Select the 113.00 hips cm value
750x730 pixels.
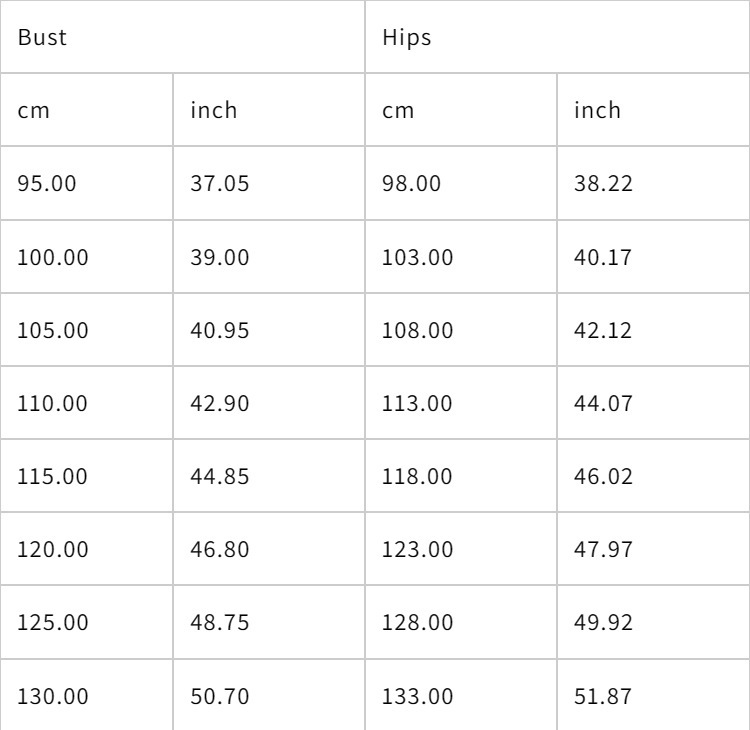(x=417, y=403)
